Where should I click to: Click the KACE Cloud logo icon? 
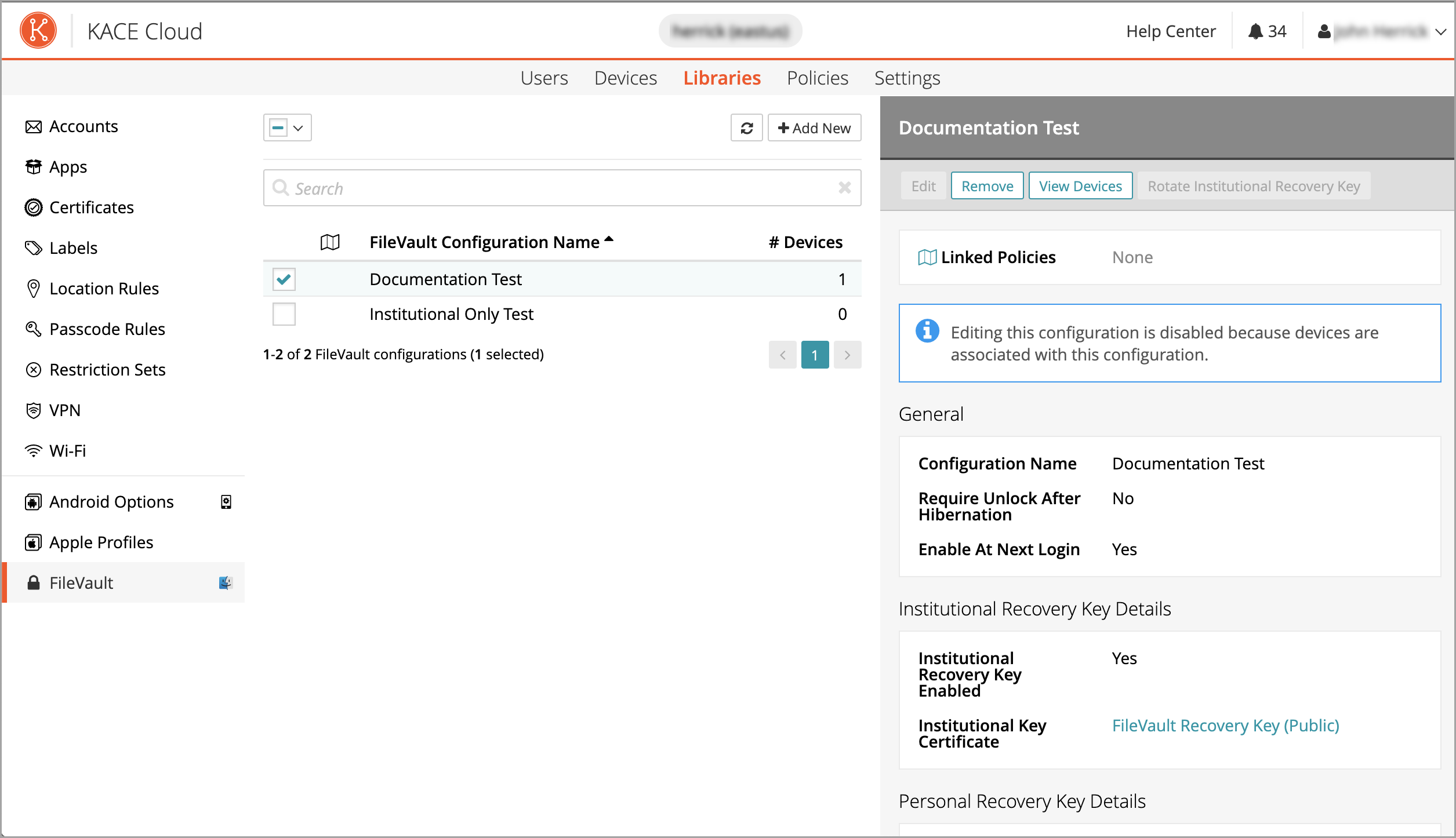(x=38, y=30)
